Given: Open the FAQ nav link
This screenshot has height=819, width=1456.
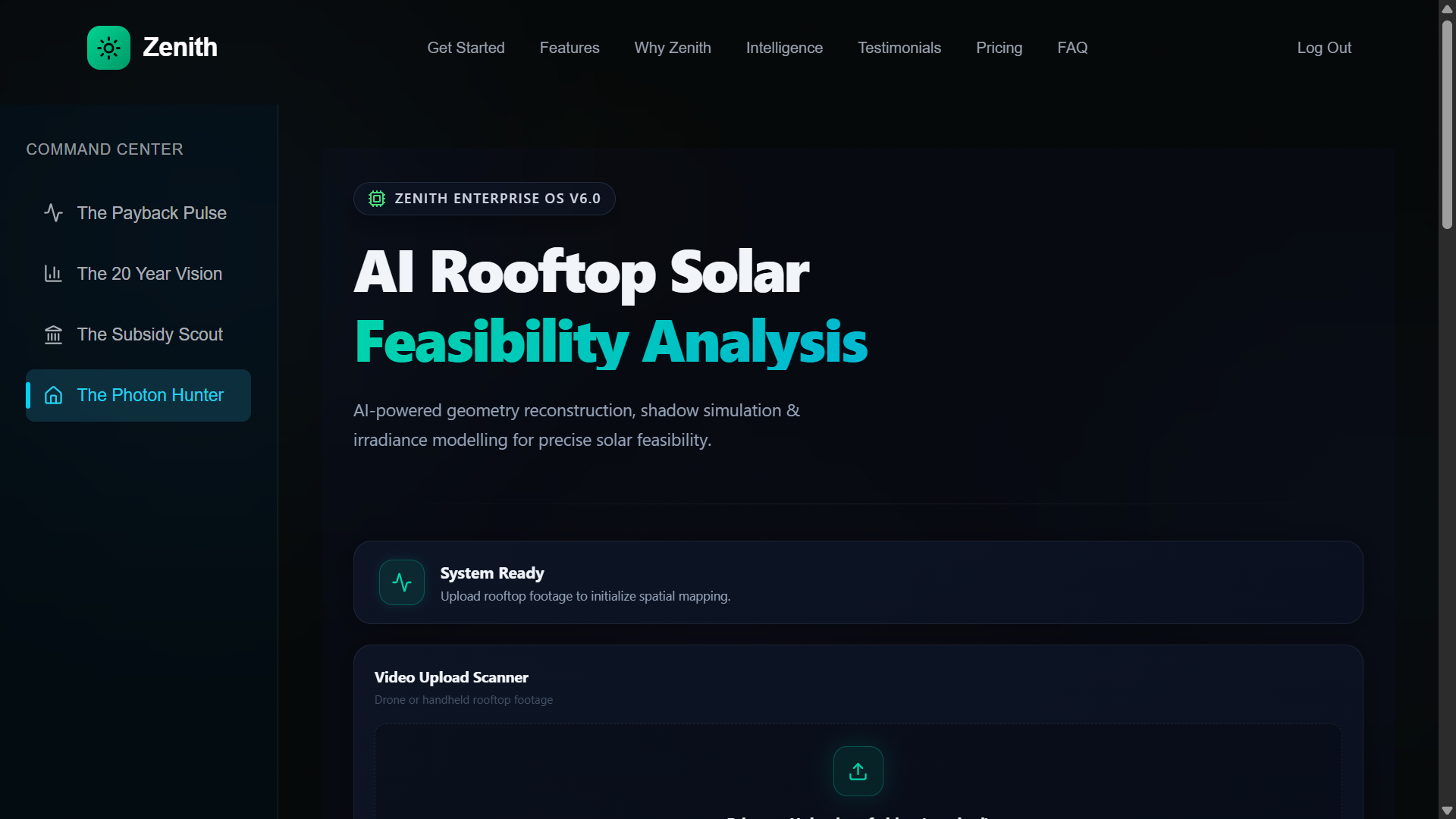Looking at the screenshot, I should (x=1072, y=48).
